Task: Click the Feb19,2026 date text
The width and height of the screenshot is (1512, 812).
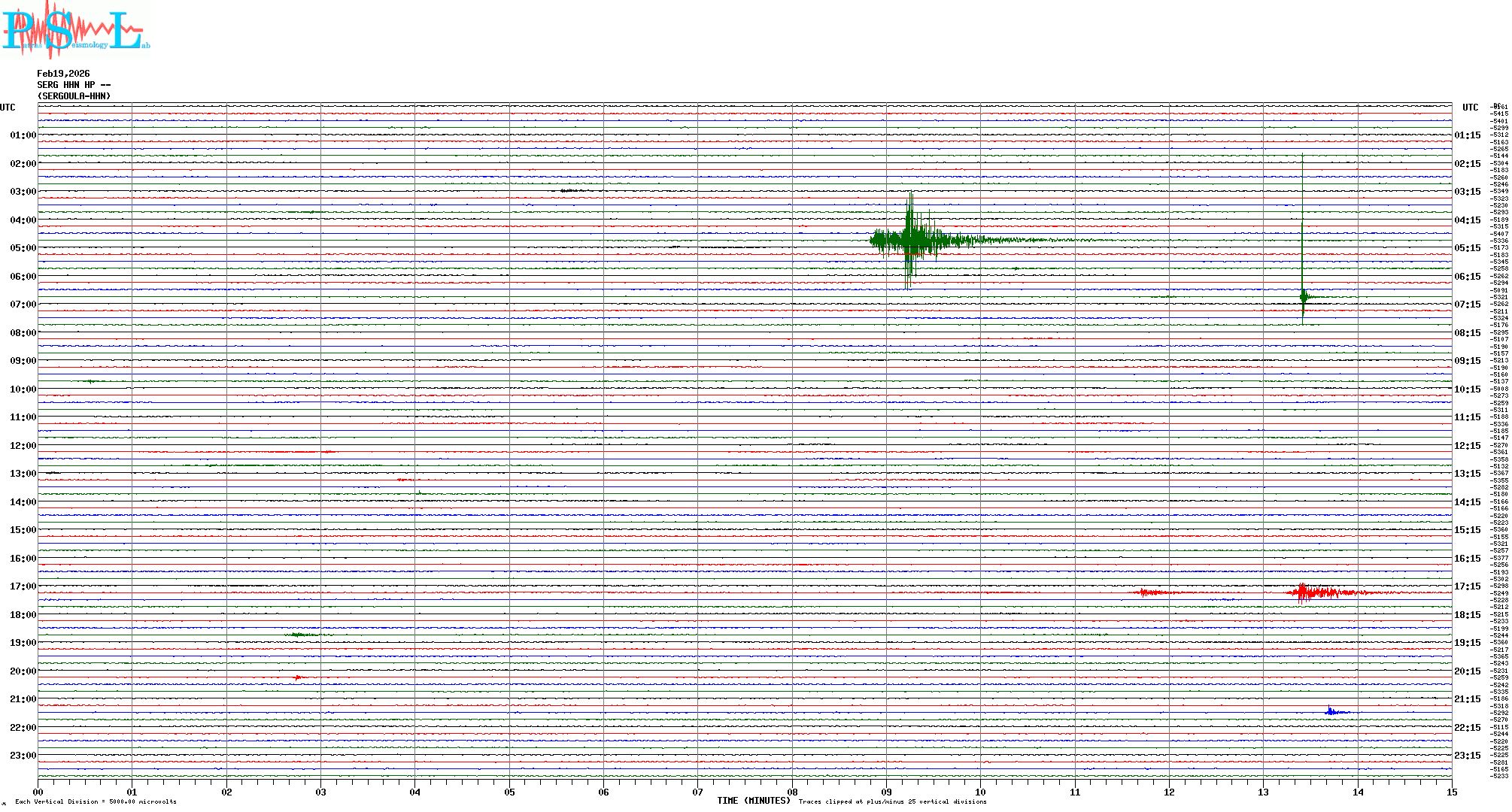Action: point(63,74)
